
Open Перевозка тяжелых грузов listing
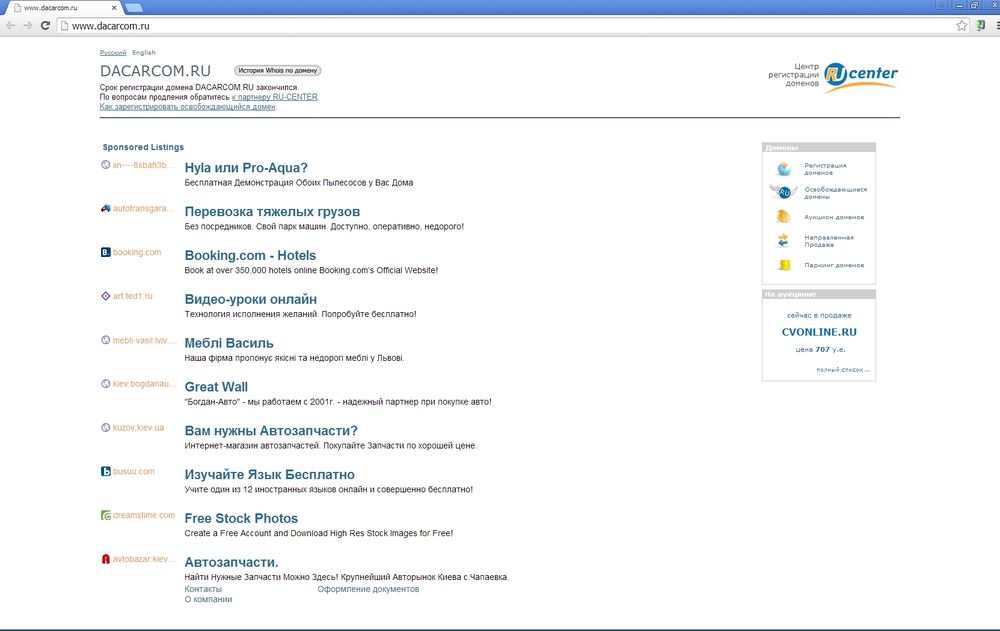coord(272,212)
